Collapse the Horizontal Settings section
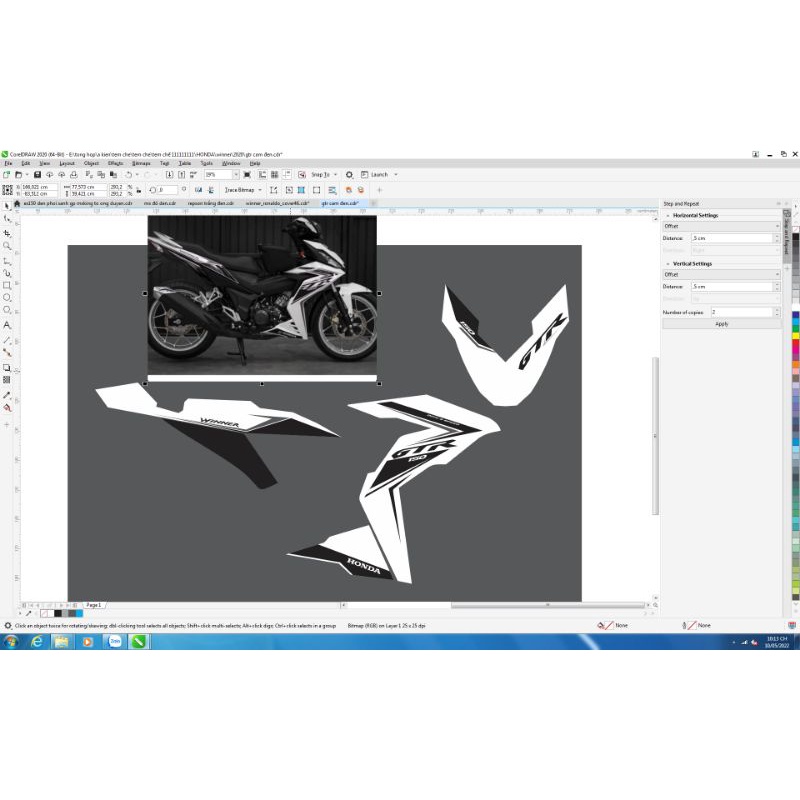 (x=668, y=215)
